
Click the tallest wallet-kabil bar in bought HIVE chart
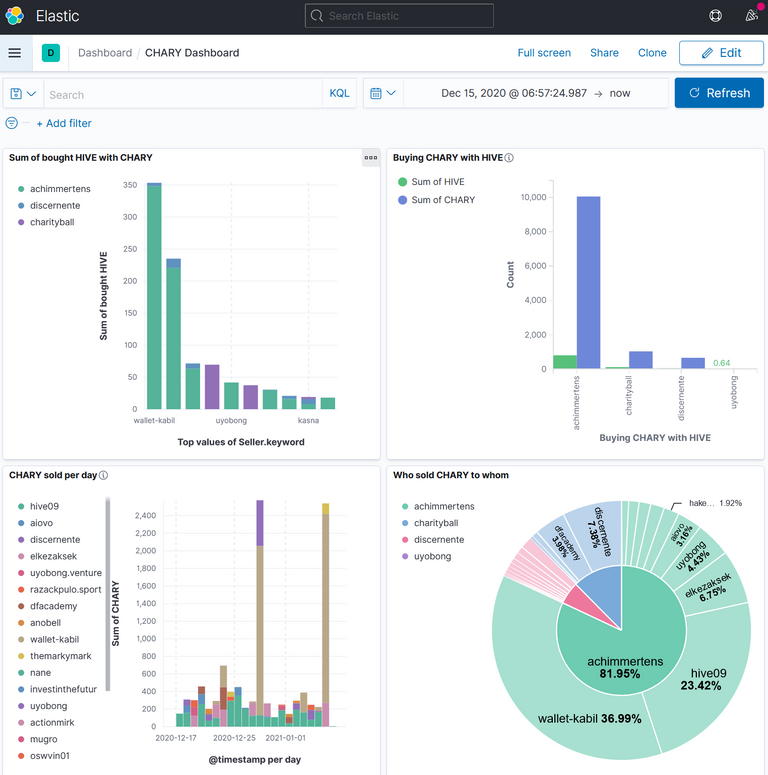pos(154,296)
